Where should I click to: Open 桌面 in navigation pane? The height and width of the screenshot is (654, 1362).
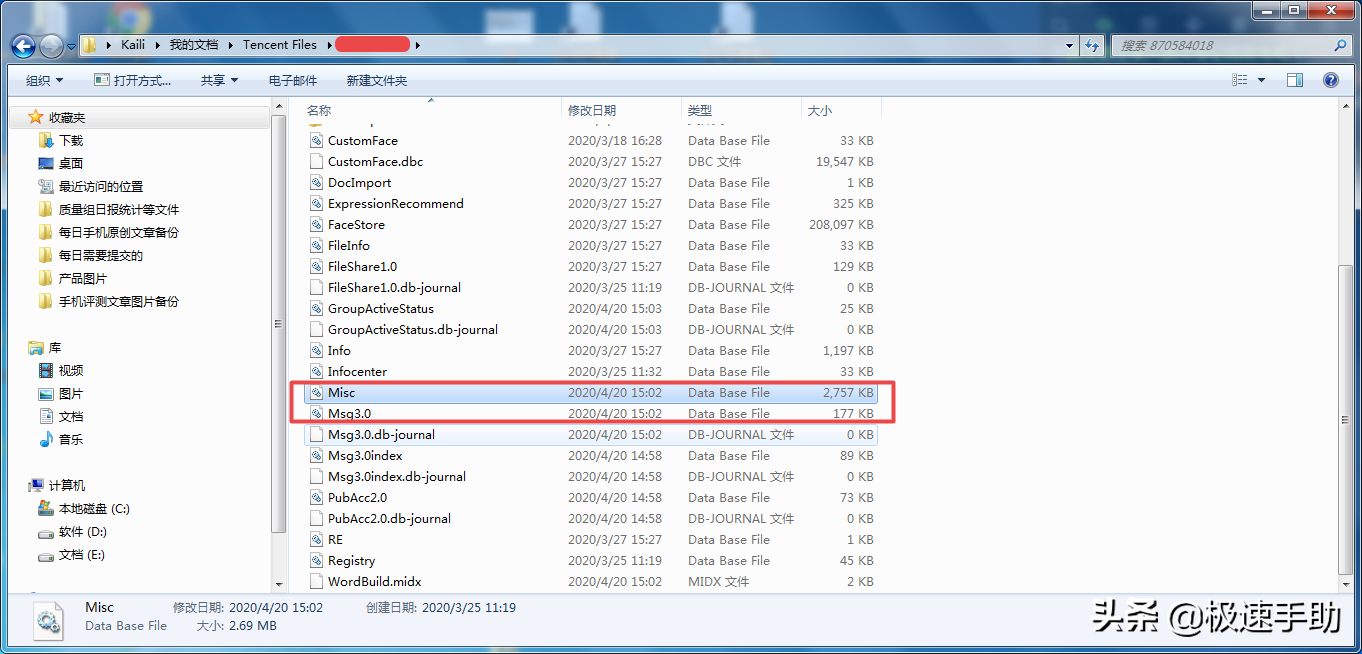(x=71, y=163)
